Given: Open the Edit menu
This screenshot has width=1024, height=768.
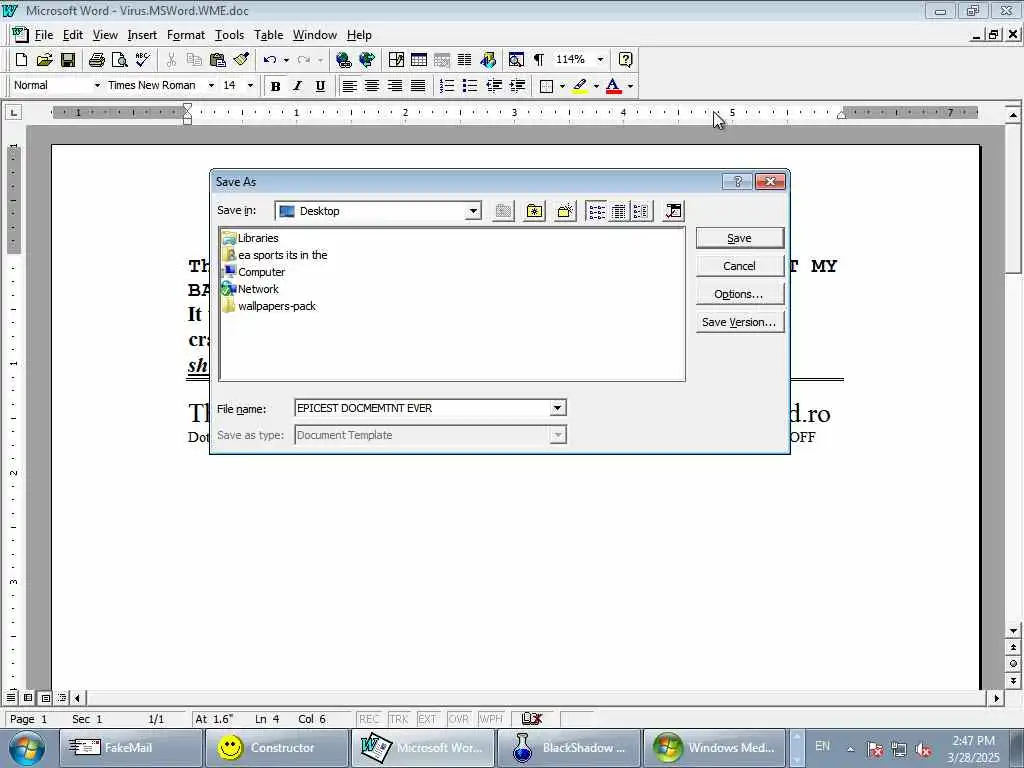Looking at the screenshot, I should click(x=72, y=35).
